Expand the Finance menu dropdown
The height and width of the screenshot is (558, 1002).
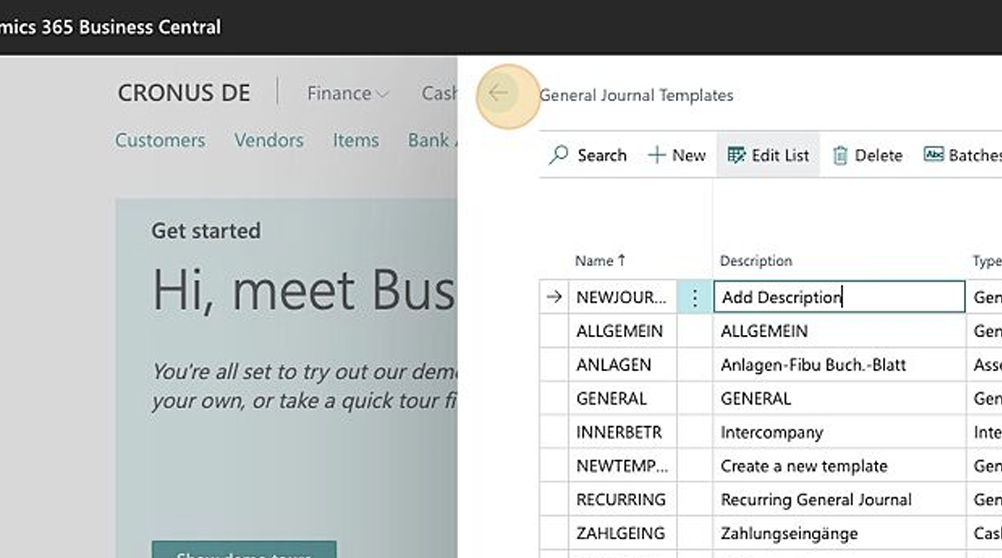coord(348,93)
